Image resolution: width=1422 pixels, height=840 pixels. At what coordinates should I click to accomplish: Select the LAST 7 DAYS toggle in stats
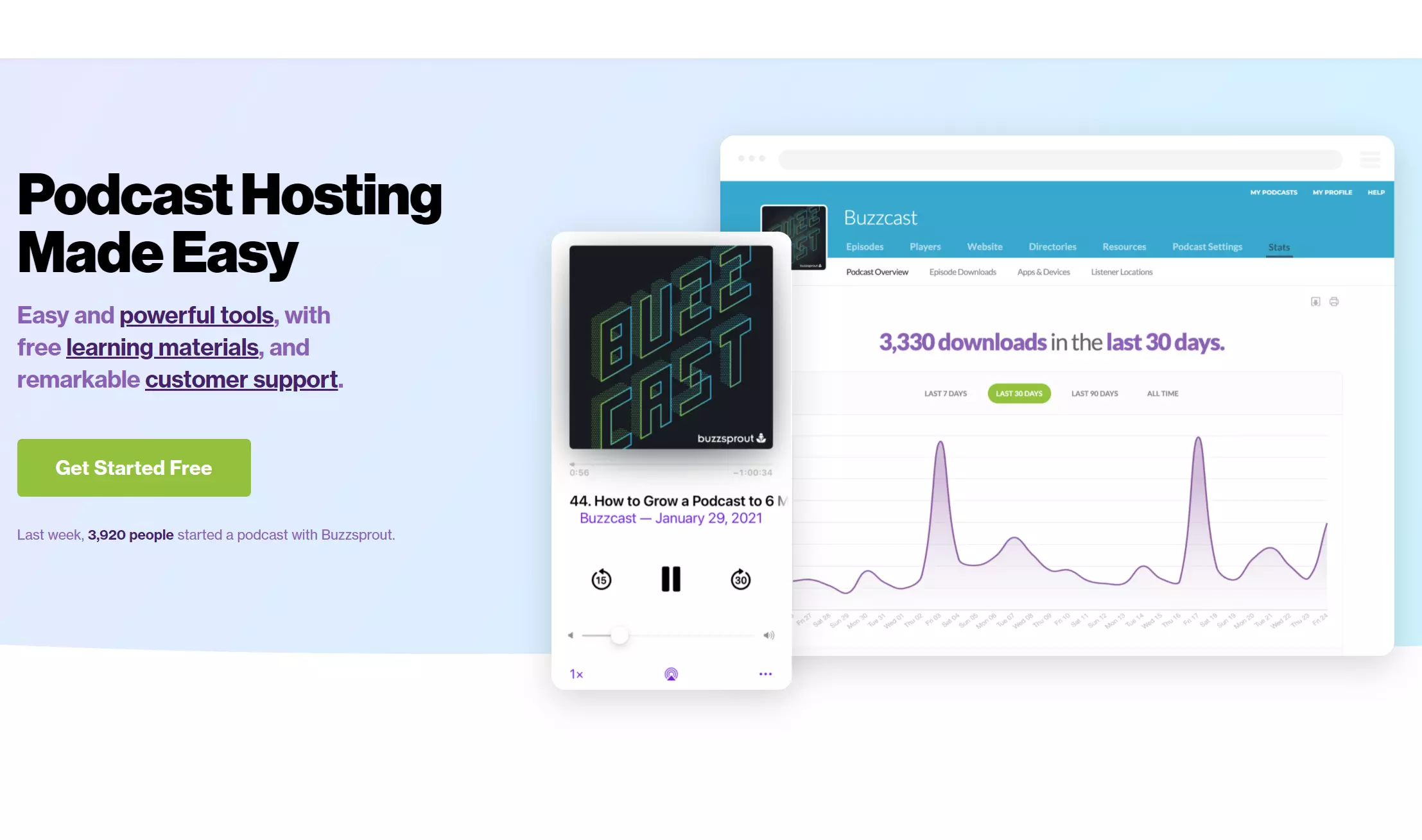tap(945, 393)
